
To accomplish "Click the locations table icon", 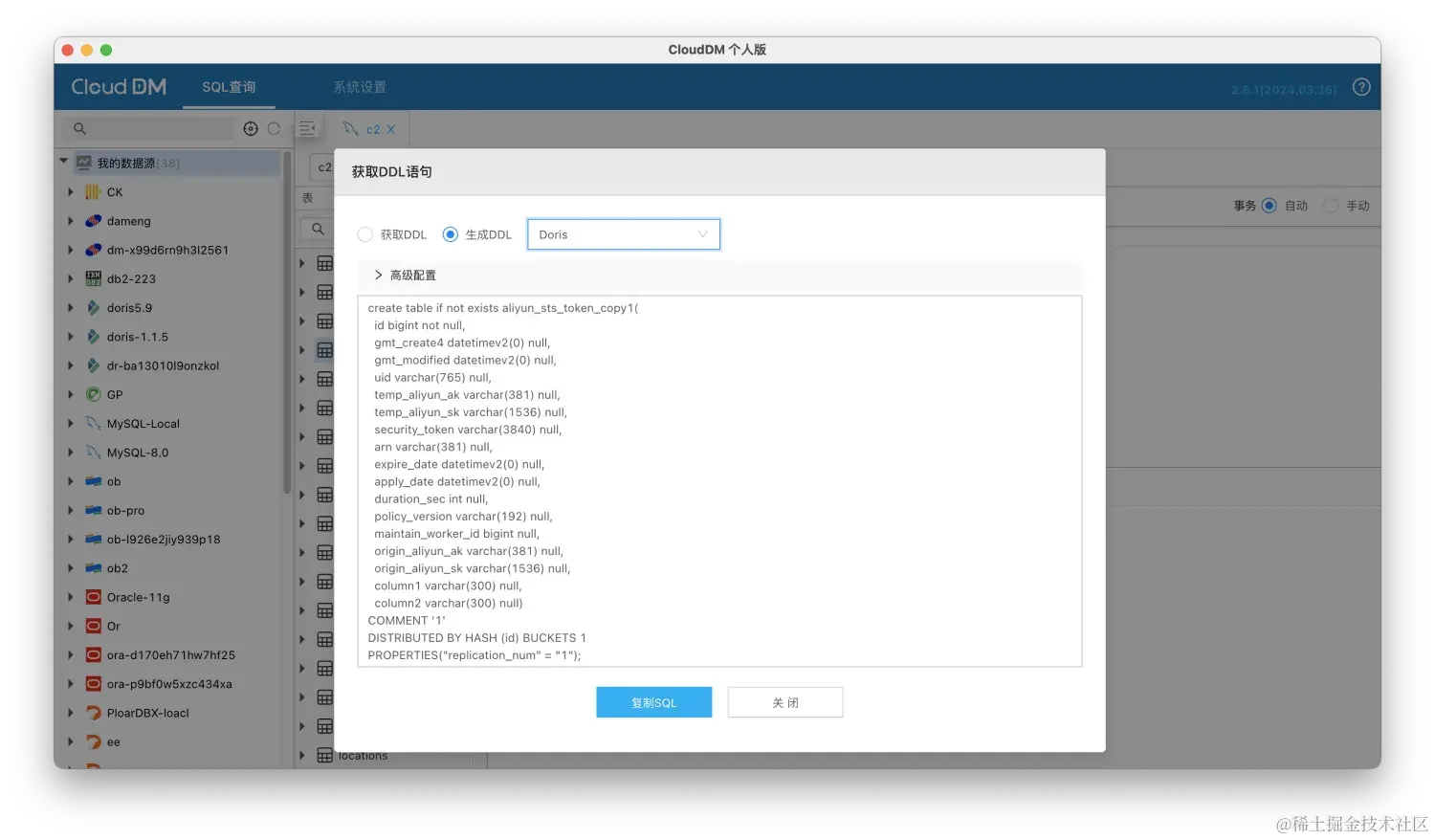I will 325,756.
